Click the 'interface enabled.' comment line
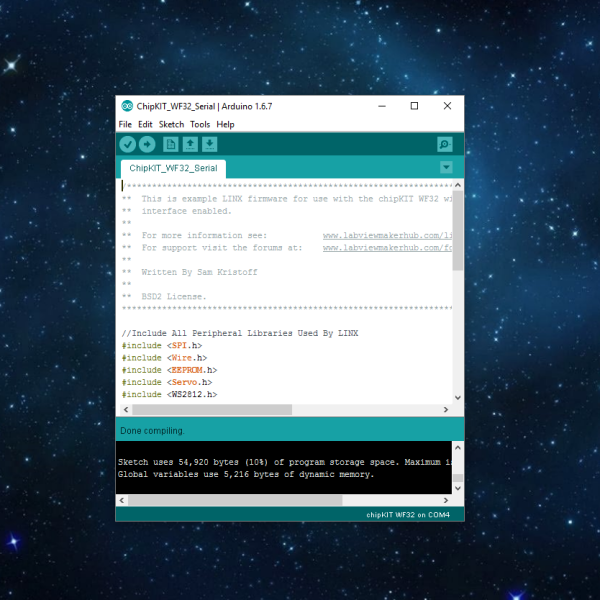Image resolution: width=600 pixels, height=600 pixels. pos(176,211)
